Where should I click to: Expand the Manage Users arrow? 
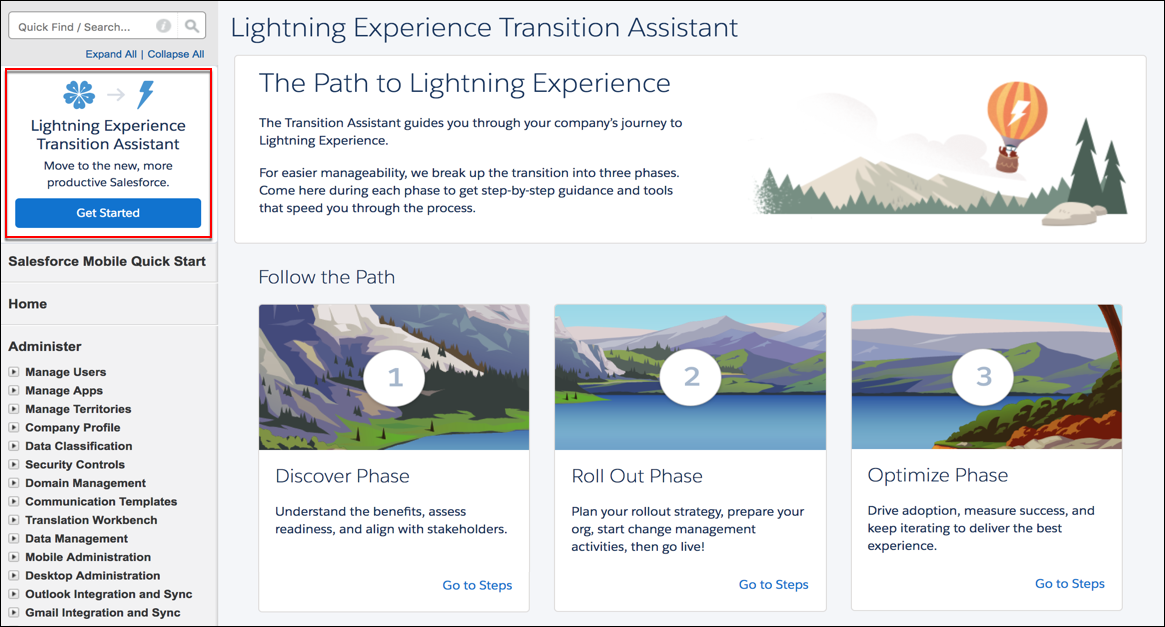(x=13, y=371)
